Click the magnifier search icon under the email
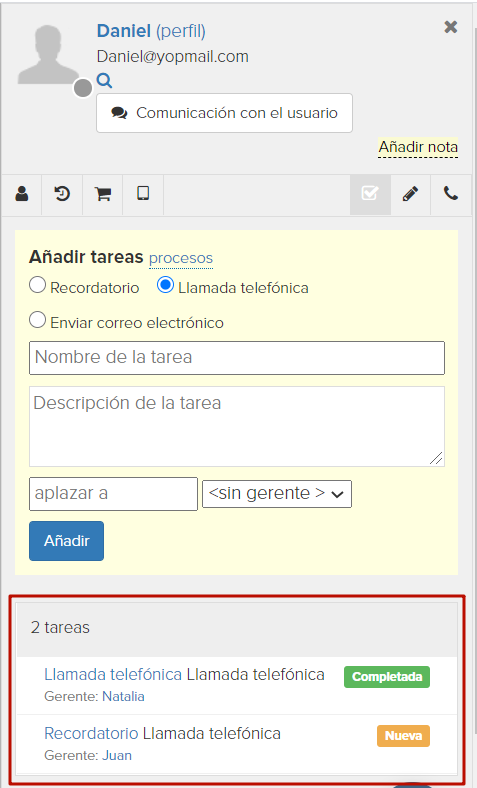477x788 pixels. tap(105, 80)
